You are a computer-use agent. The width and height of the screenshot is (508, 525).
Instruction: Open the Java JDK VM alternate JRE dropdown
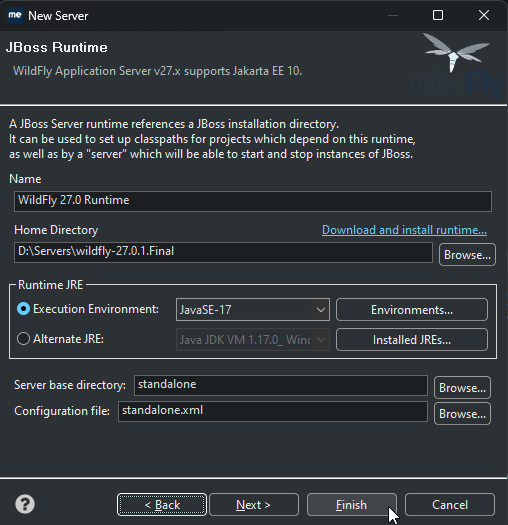coord(253,340)
